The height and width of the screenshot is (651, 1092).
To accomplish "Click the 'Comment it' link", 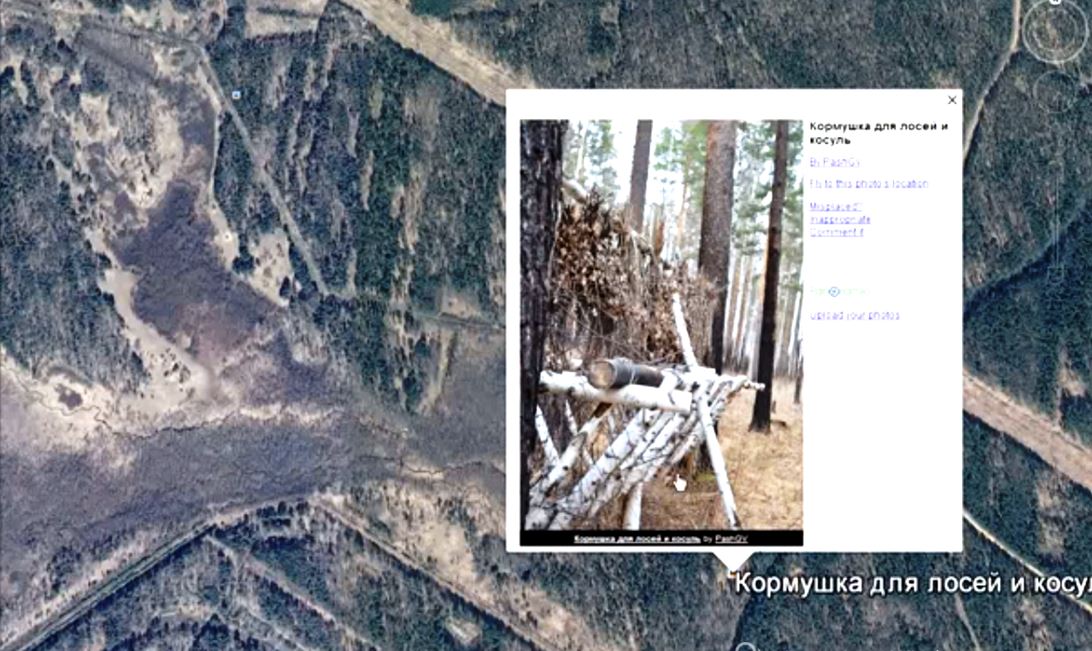I will (836, 232).
